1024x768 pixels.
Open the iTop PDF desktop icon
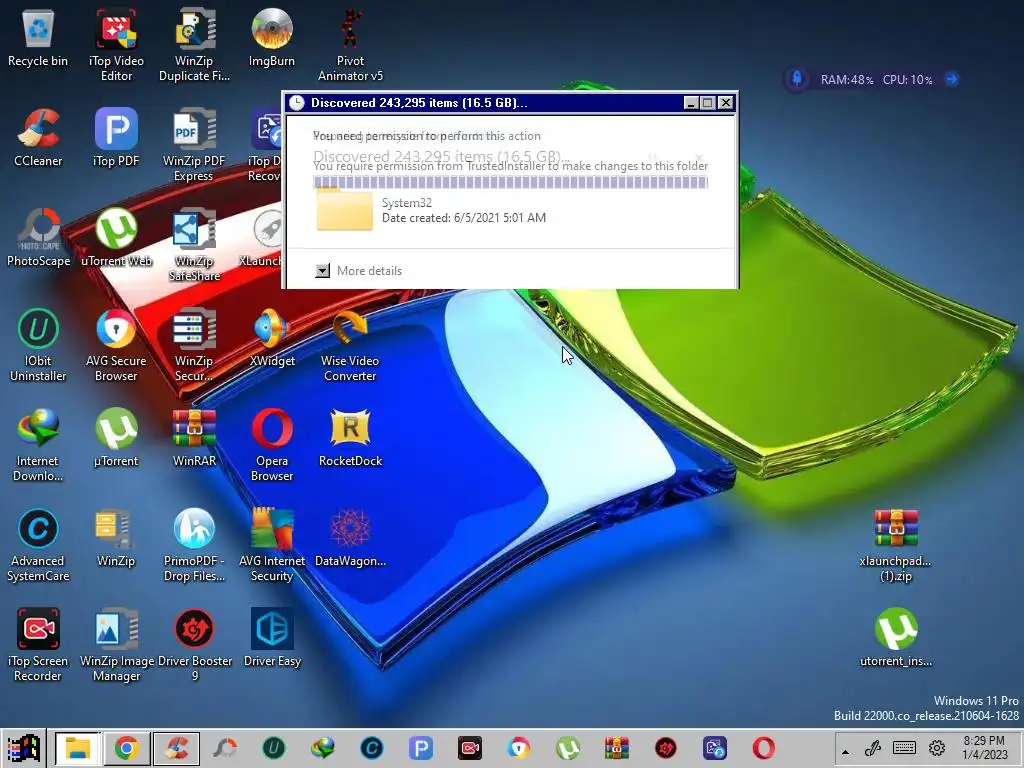tap(116, 138)
